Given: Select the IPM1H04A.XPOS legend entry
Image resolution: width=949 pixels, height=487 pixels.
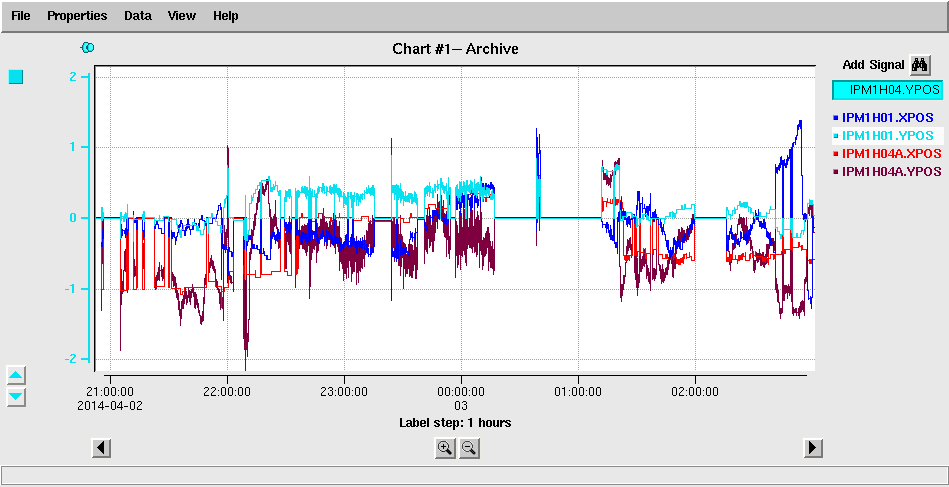Looking at the screenshot, I should (892, 152).
